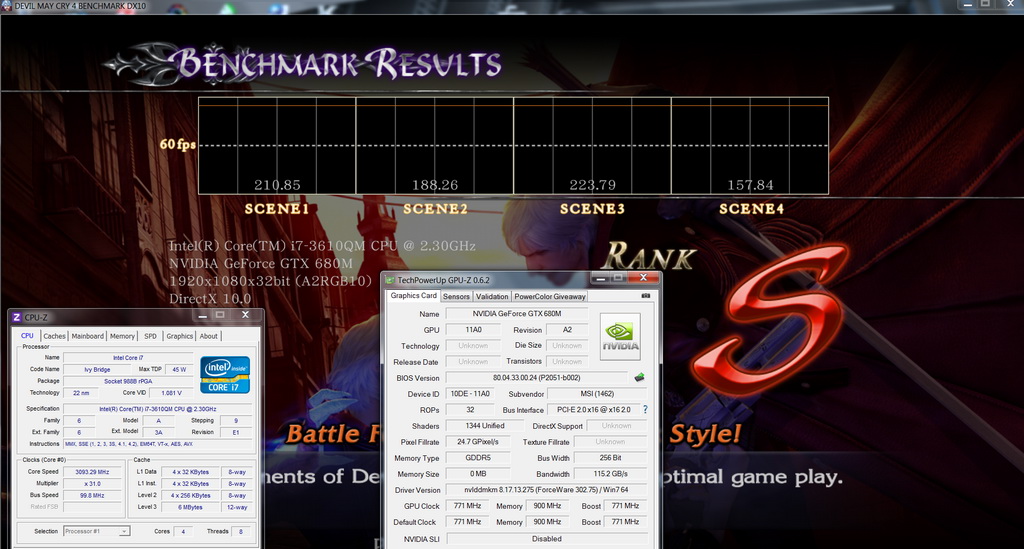Open the SPD tab in CPU-Z

click(150, 336)
